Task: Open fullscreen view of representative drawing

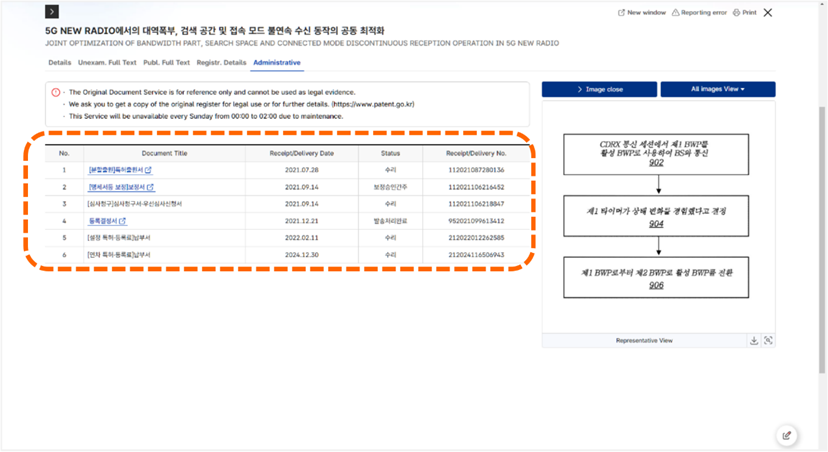Action: click(x=768, y=340)
